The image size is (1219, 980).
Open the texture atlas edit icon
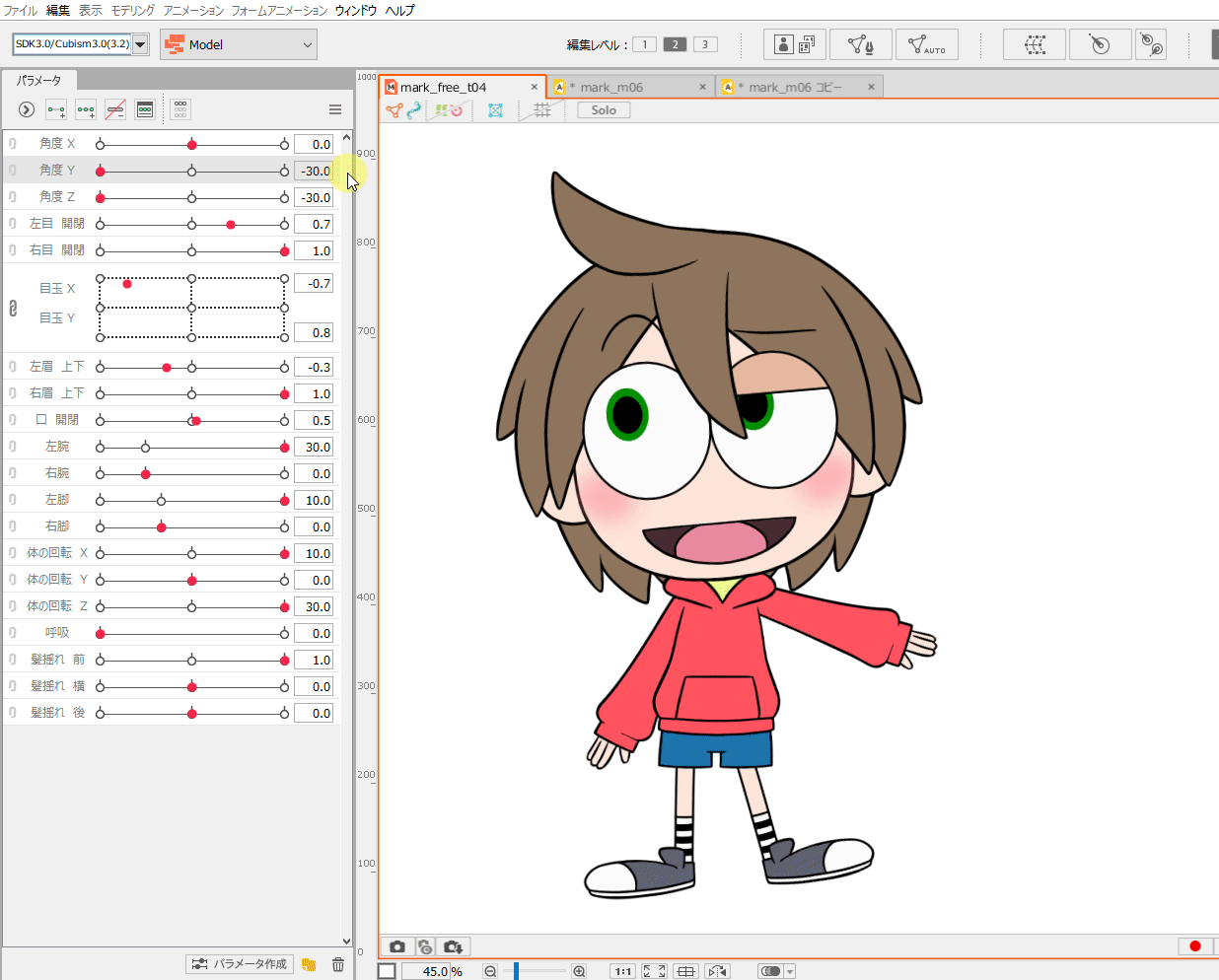tap(794, 44)
